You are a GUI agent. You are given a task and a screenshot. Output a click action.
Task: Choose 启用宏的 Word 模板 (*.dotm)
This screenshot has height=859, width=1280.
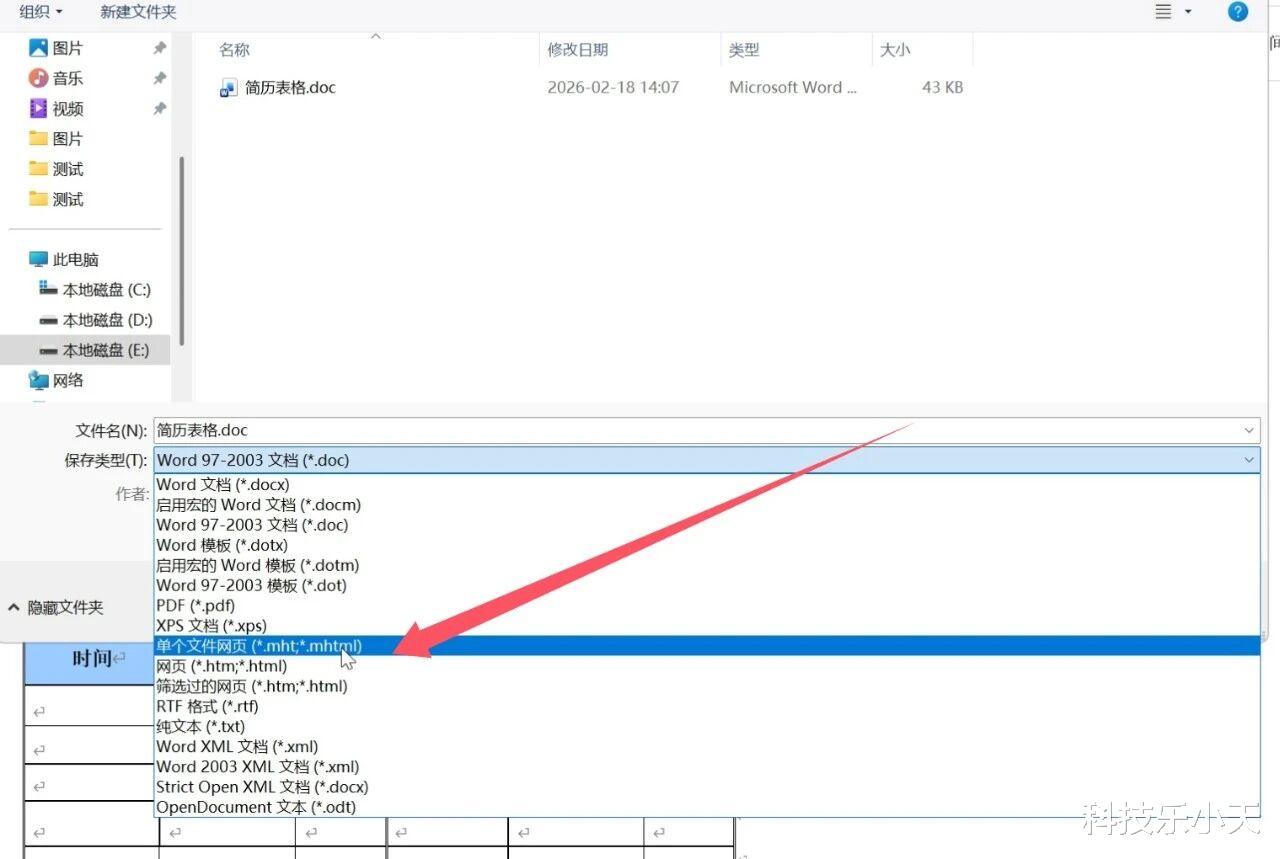click(x=707, y=565)
